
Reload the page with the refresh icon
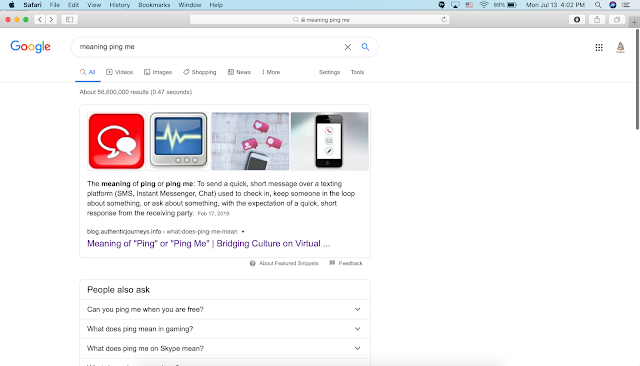[444, 20]
